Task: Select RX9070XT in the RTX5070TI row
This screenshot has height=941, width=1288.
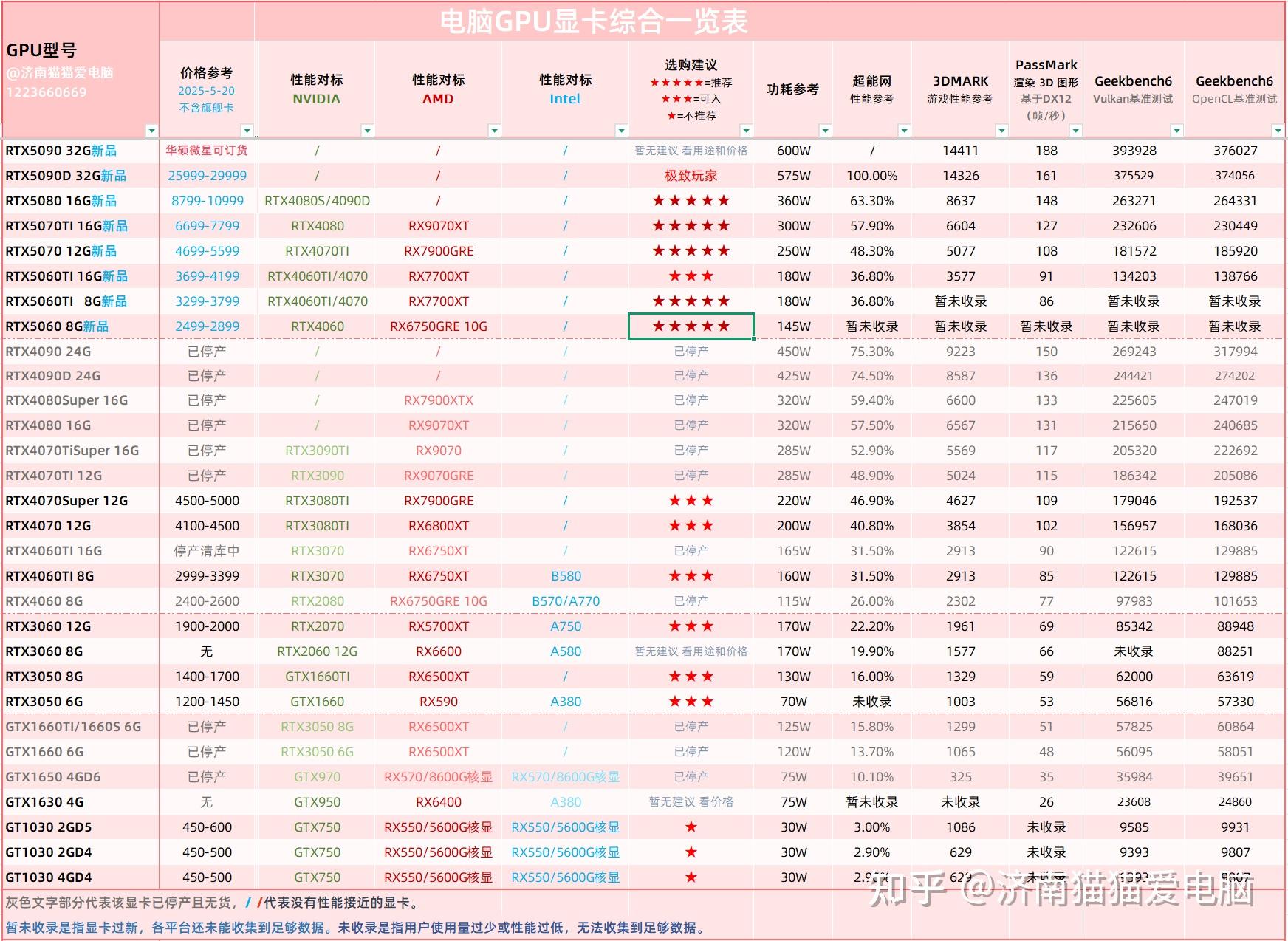Action: [x=439, y=226]
